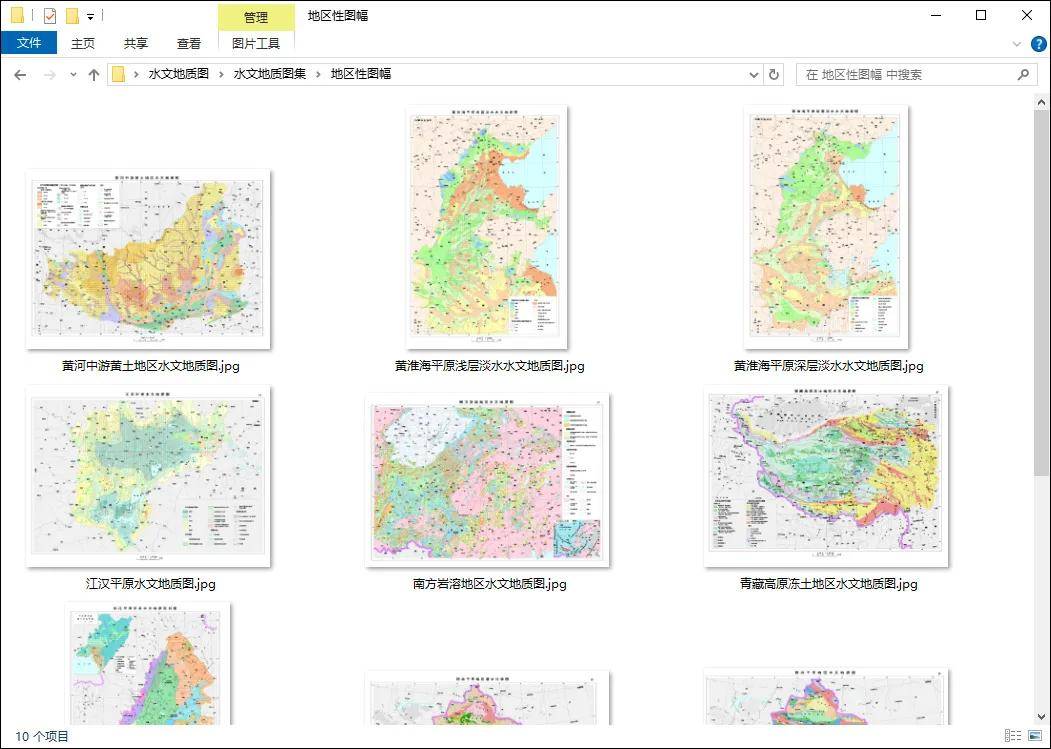Open Customize Quick Access Toolbar dropdown
The width and height of the screenshot is (1051, 749).
(x=90, y=17)
